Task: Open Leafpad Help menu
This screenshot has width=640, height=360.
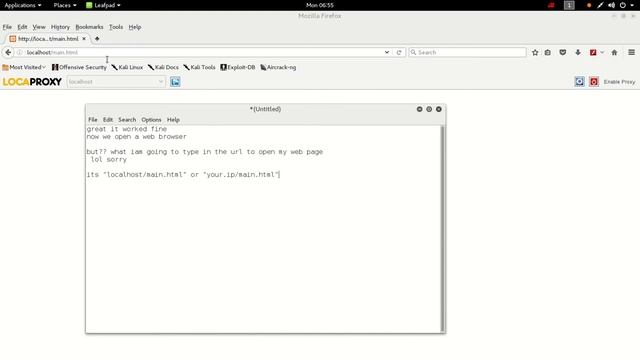Action: tap(173, 120)
